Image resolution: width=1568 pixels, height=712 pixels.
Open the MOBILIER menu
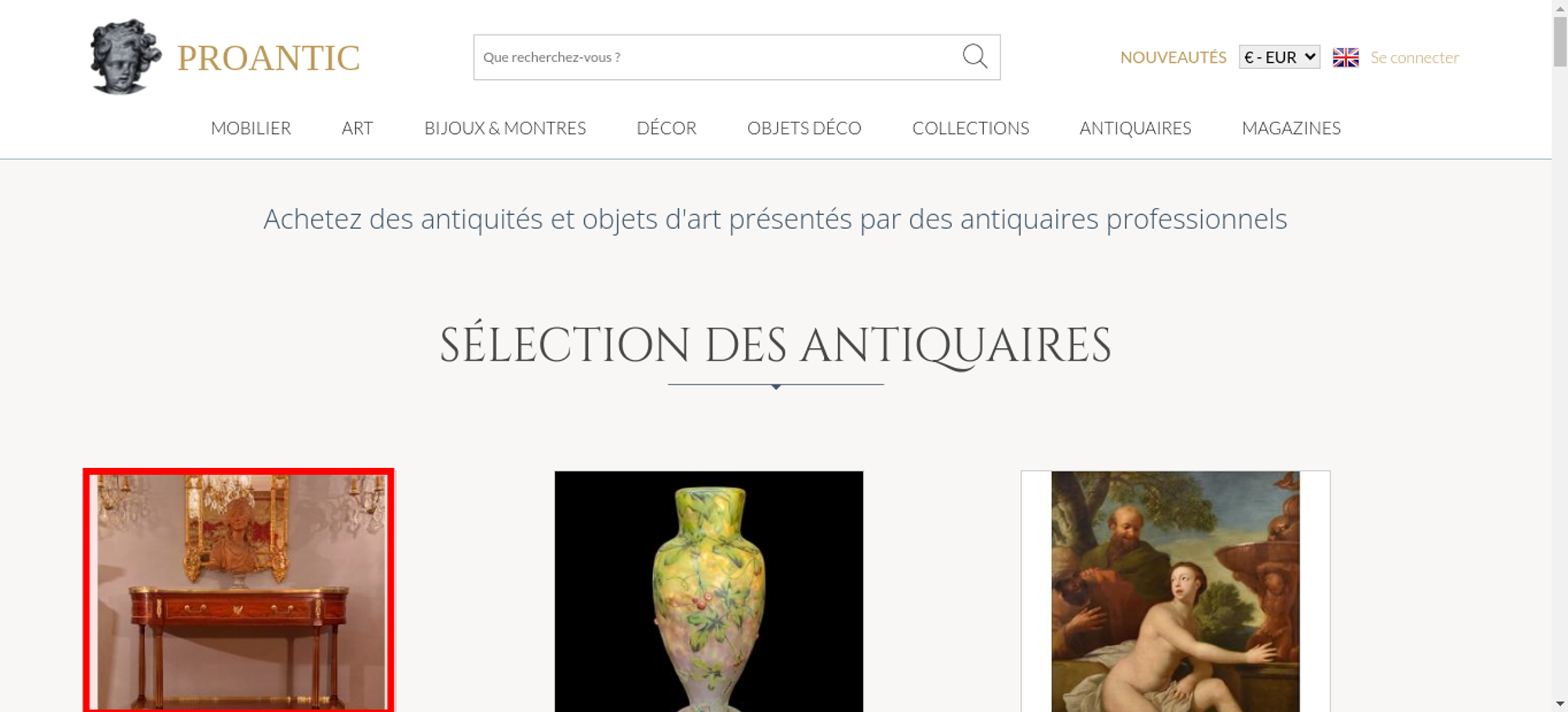point(251,128)
